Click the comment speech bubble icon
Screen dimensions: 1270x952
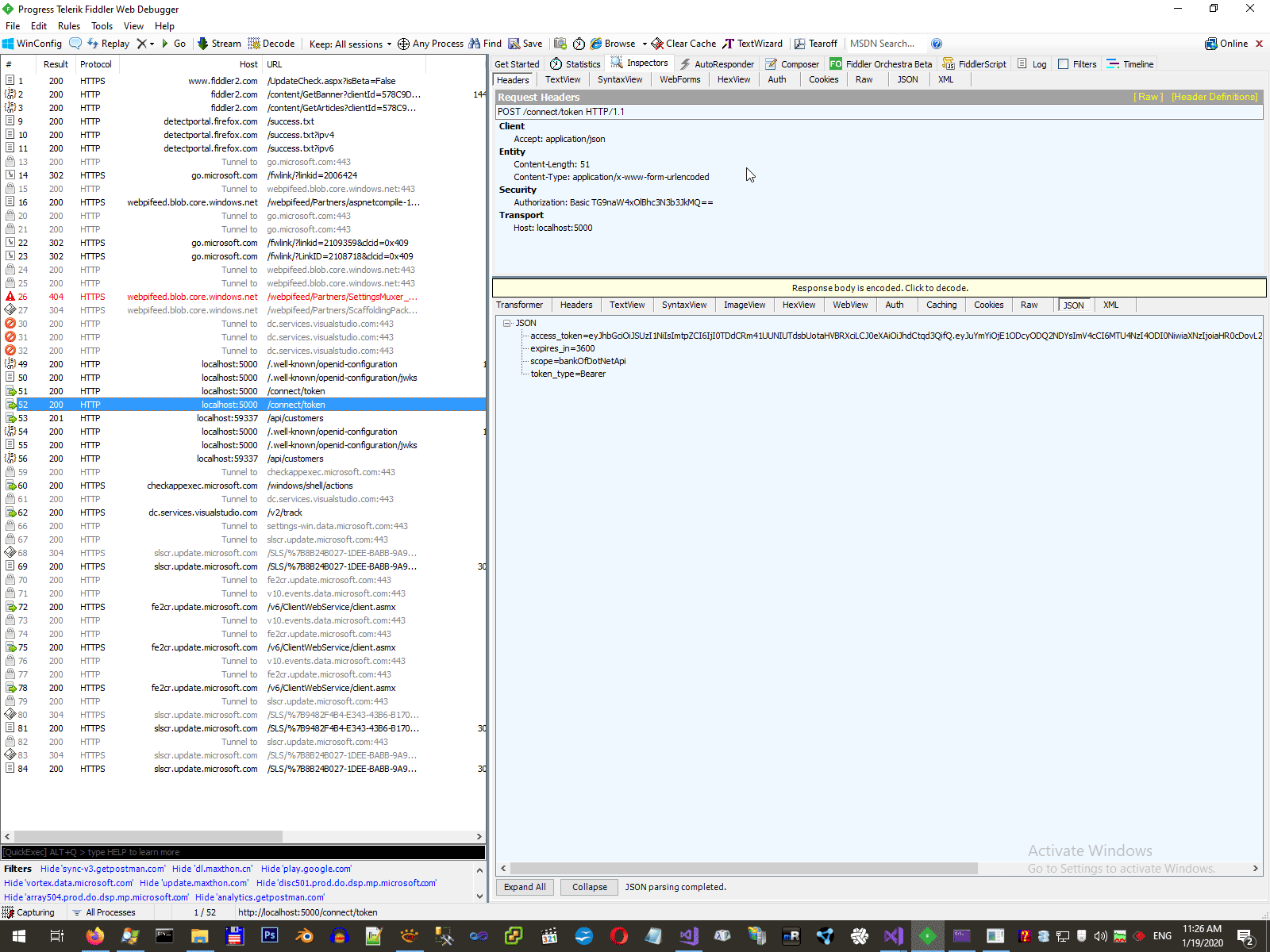coord(75,44)
